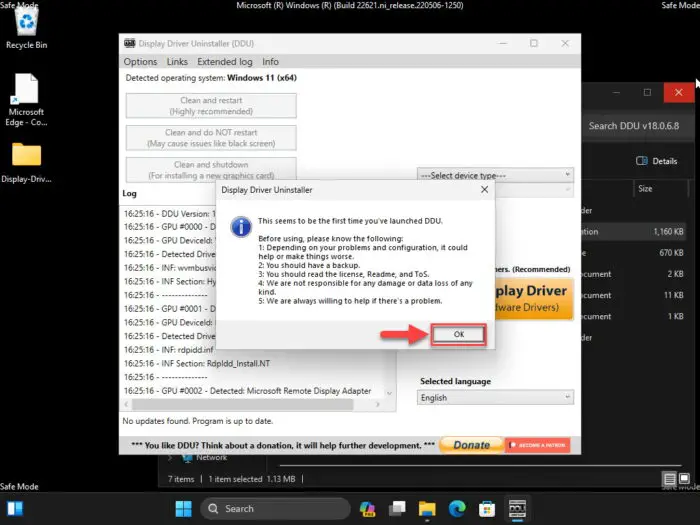700x525 pixels.
Task: Expand the Network tree item
Action: click(x=170, y=458)
